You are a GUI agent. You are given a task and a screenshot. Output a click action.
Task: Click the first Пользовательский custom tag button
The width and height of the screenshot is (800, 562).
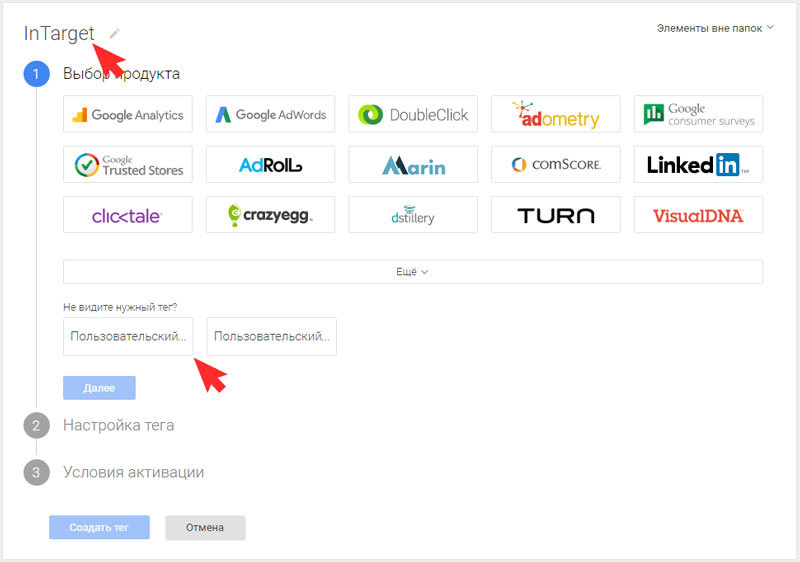pyautogui.click(x=128, y=337)
